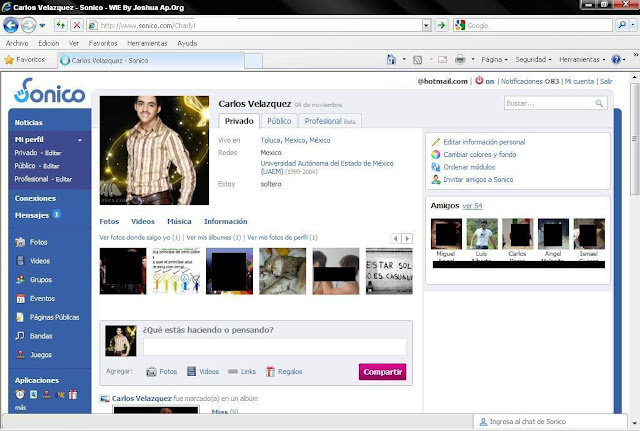640x431 pixels.
Task: Click the RSS feeds icon
Action: (418, 60)
